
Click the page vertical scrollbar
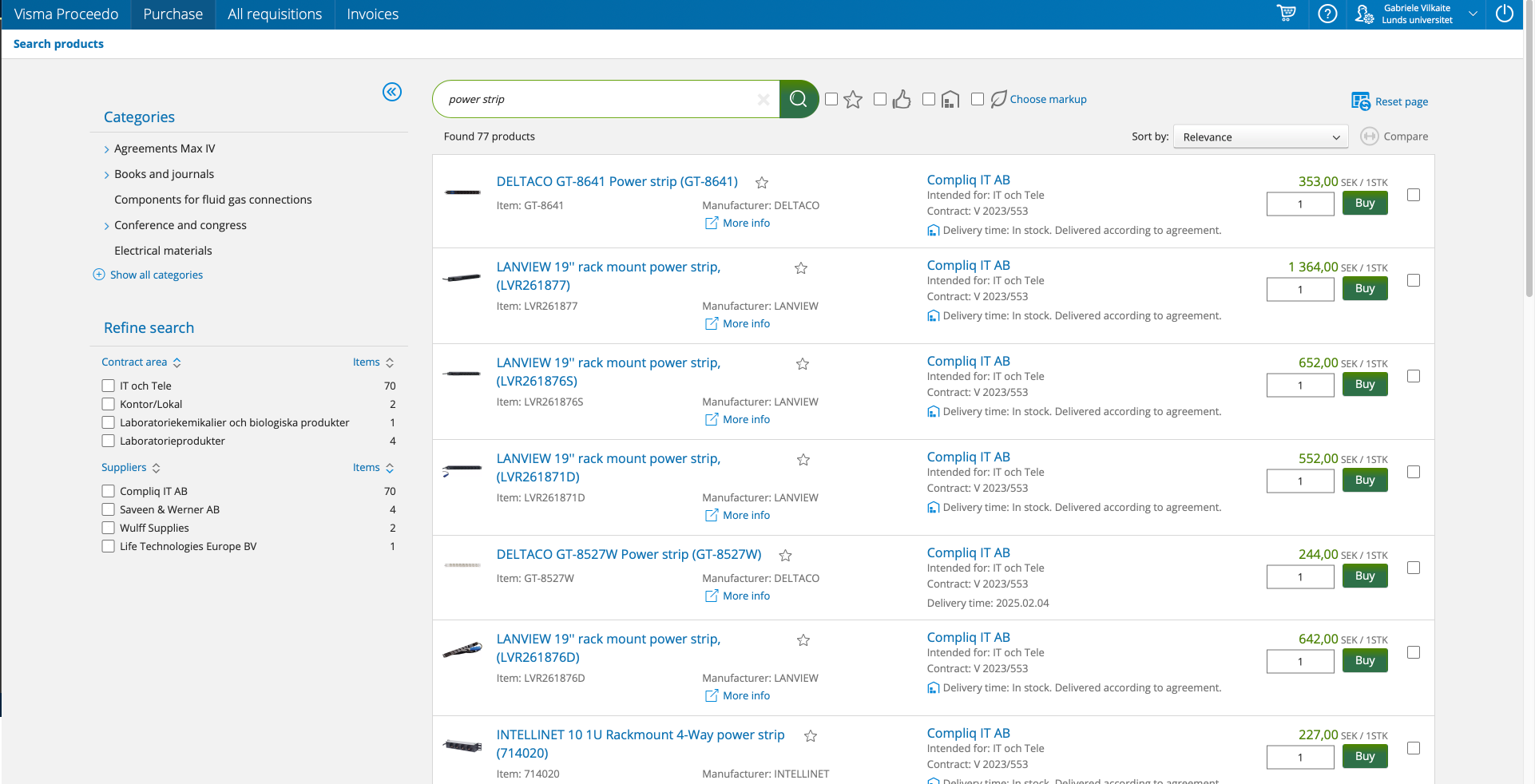1529,160
